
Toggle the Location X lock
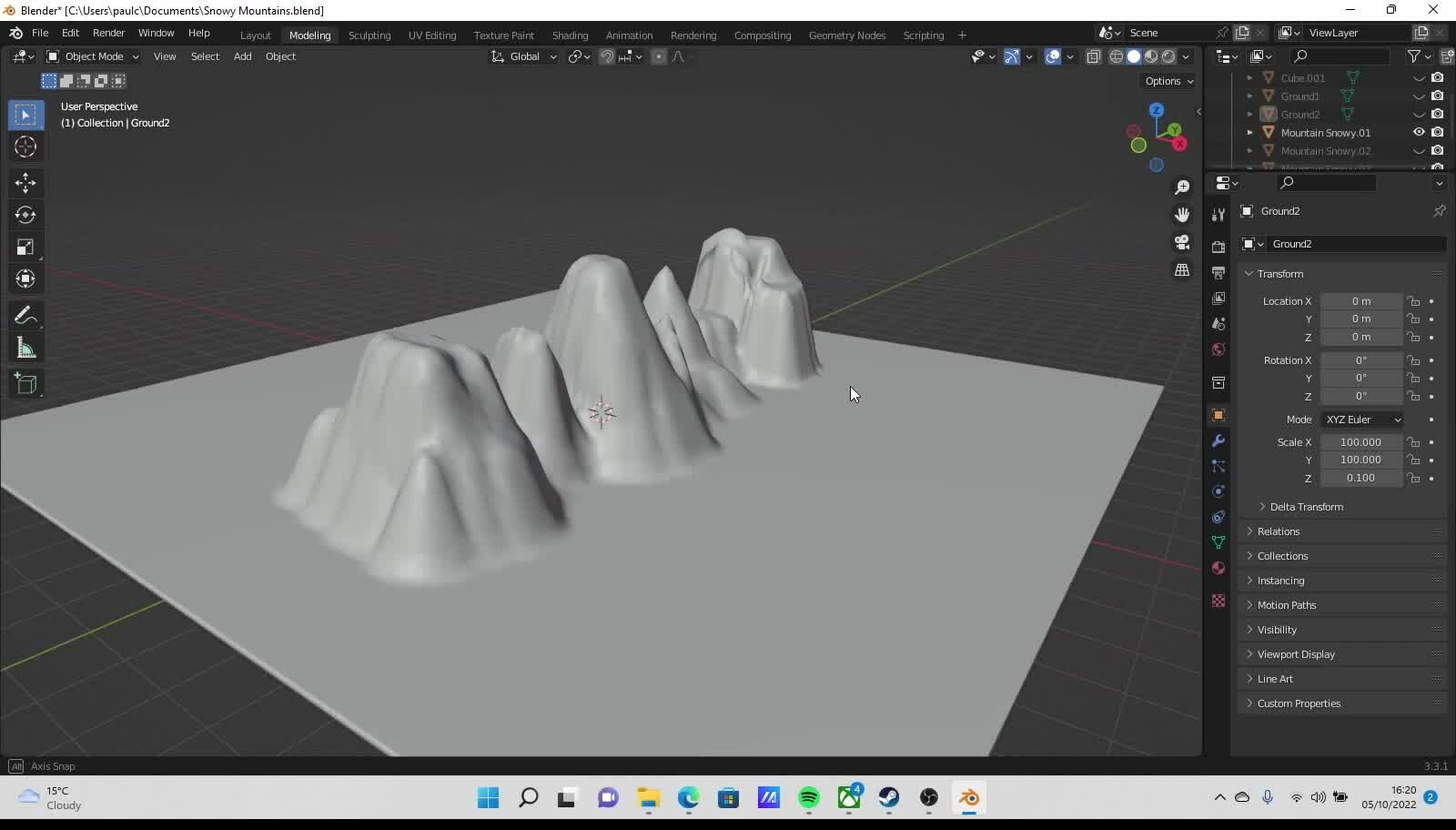pos(1413,301)
